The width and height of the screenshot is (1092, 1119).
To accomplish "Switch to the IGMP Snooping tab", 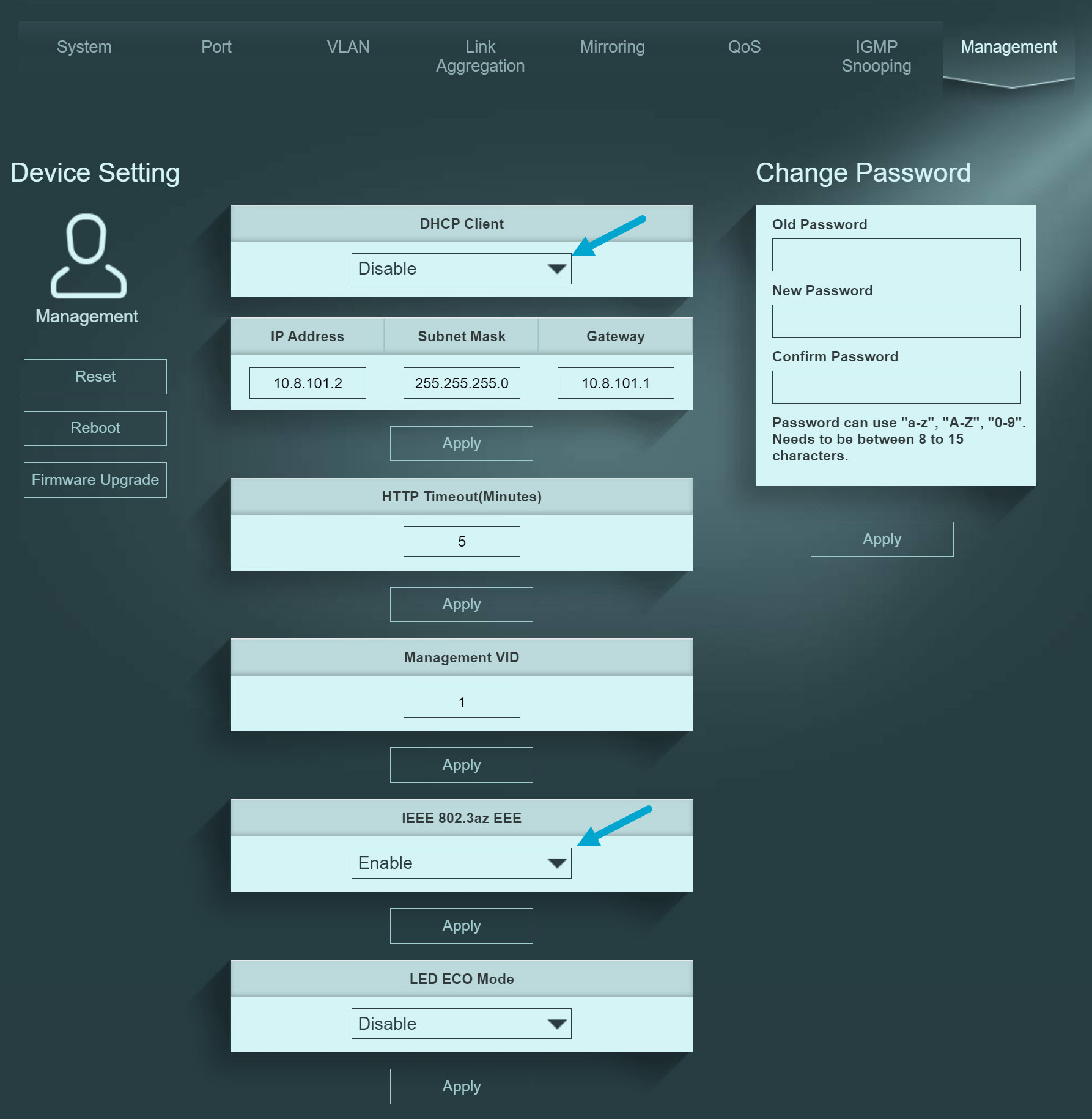I will pos(876,55).
